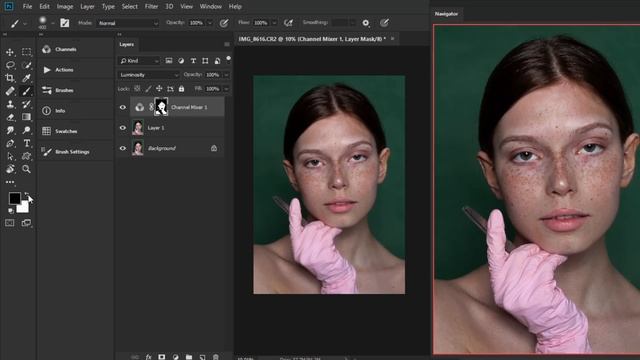Open layer Opacity dropdown arrow
The width and height of the screenshot is (640, 360).
click(x=226, y=75)
